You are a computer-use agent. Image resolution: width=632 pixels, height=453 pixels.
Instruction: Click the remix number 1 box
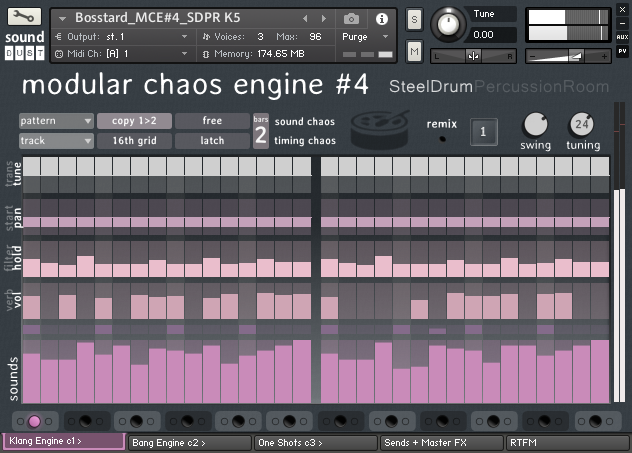click(483, 132)
